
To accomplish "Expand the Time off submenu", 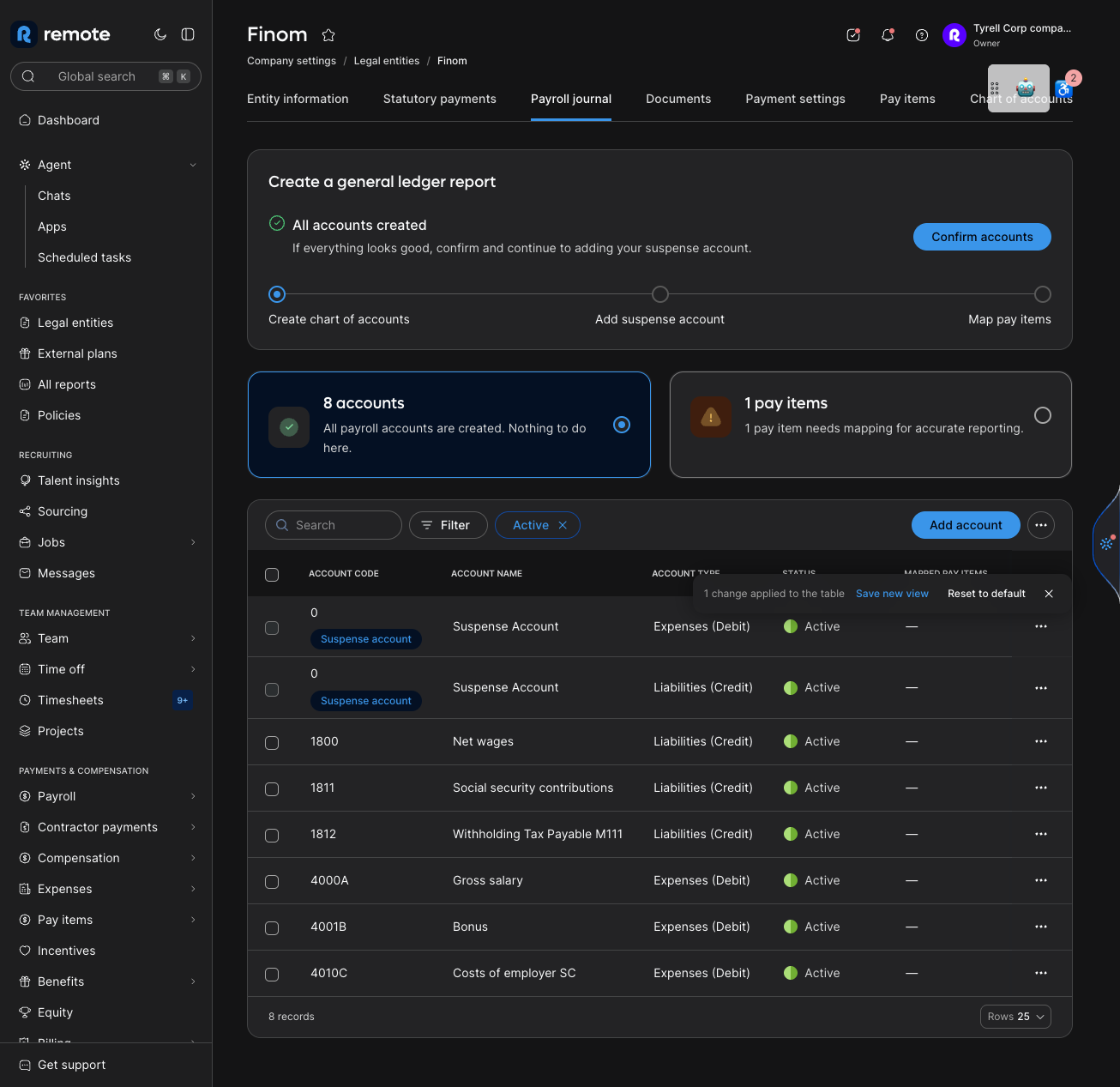I will click(193, 669).
